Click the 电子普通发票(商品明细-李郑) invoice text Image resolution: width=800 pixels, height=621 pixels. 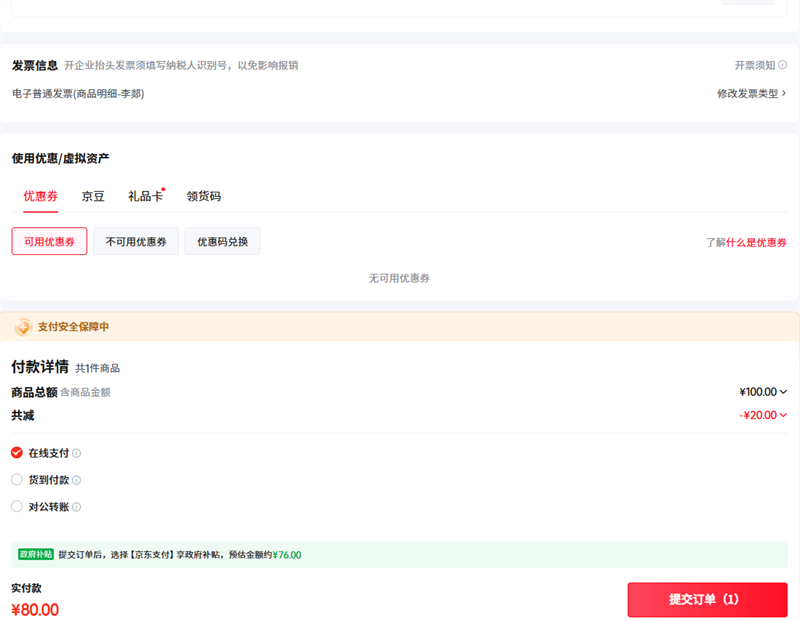click(78, 94)
